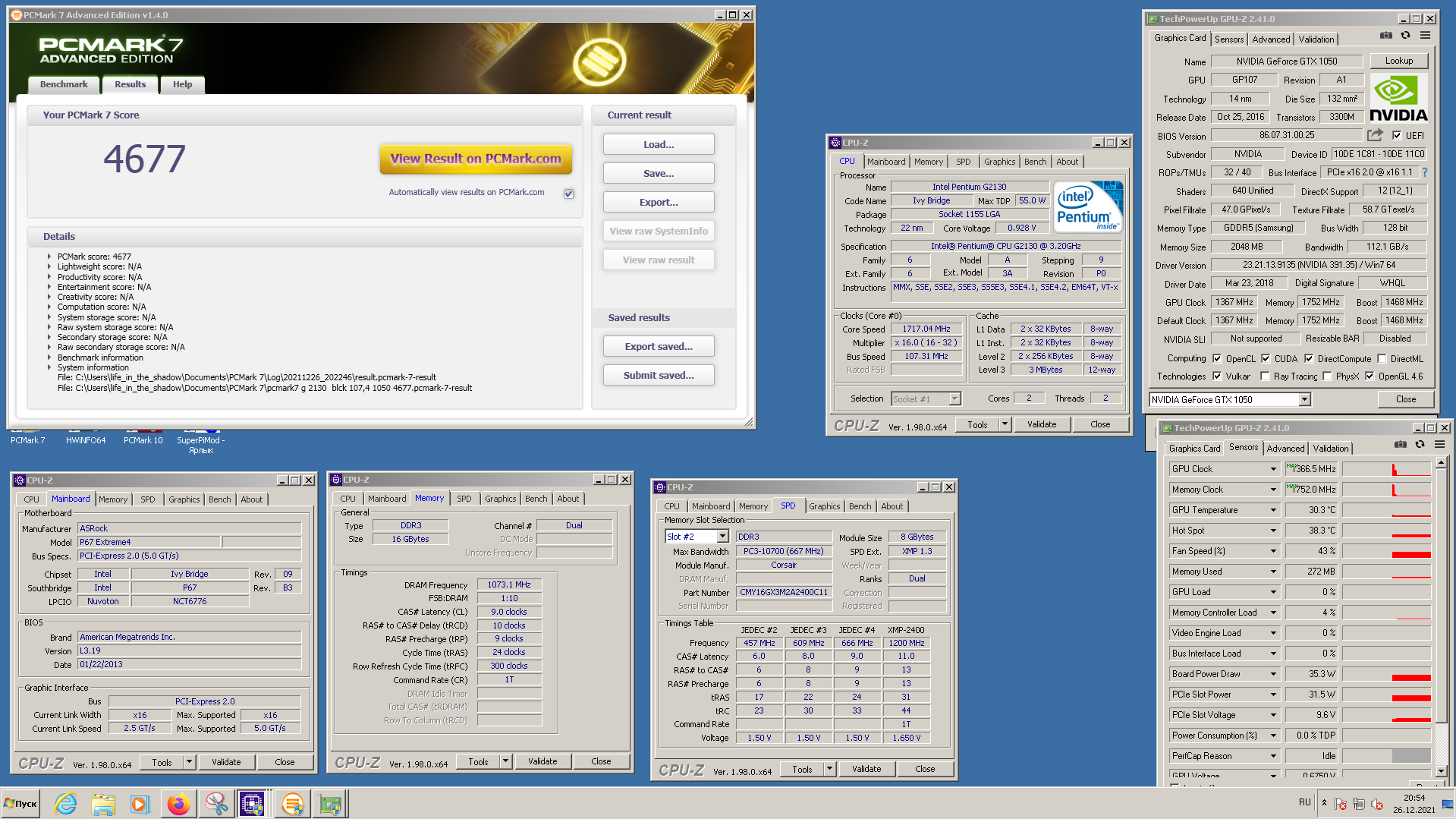The width and height of the screenshot is (1456, 819).
Task: Click the scroll-down arrow of GPU-Z Sensors list
Action: click(1441, 770)
